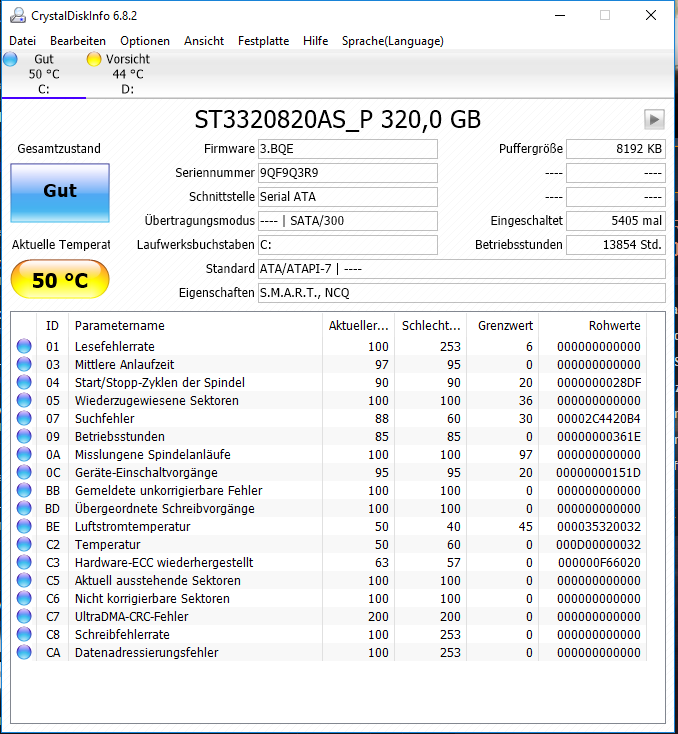
Task: Click the Seriennummer field 9QF9Q3R9
Action: point(348,173)
